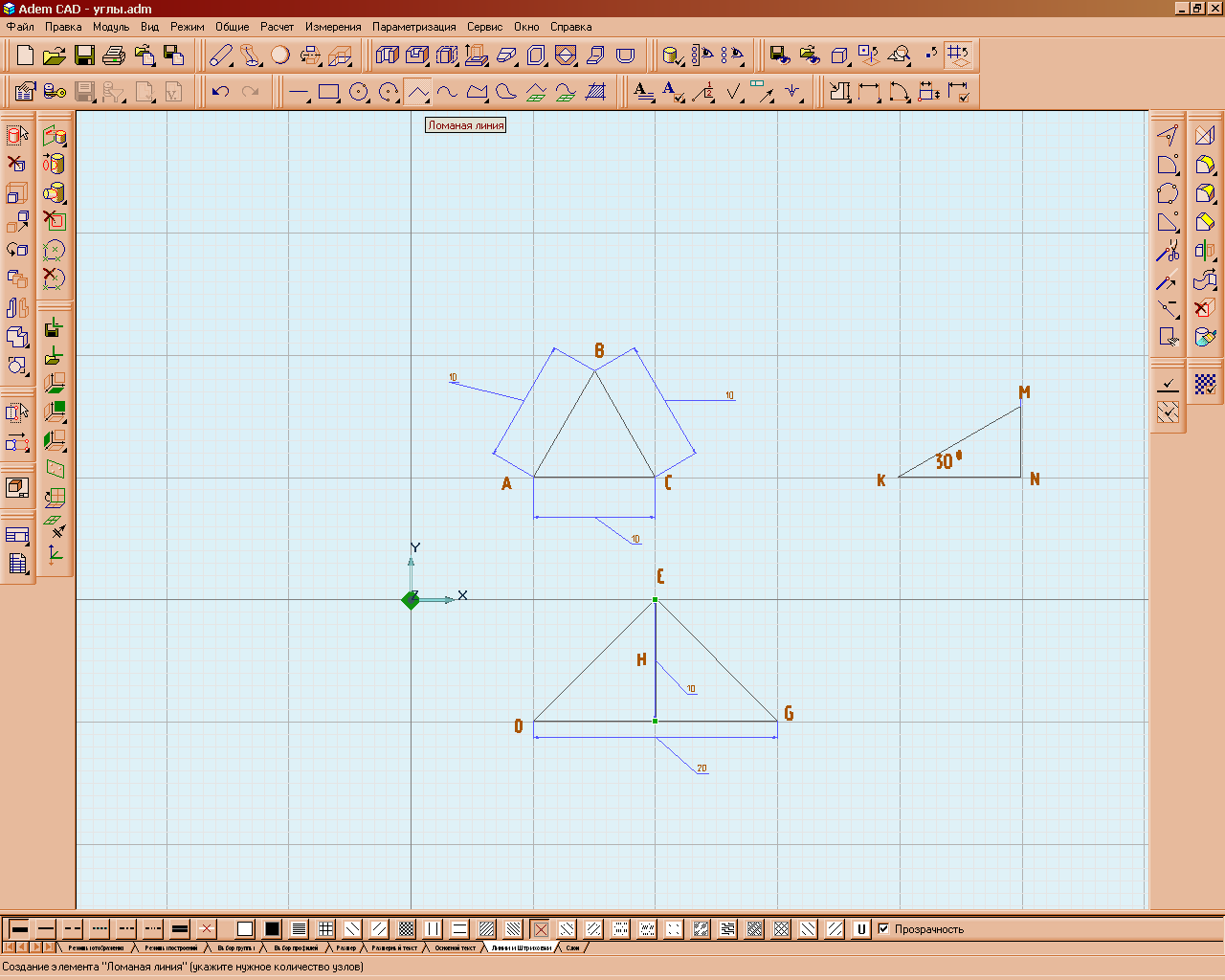The image size is (1225, 980).
Task: Click the coordinate axes icon in the left toolbar
Action: [x=56, y=555]
